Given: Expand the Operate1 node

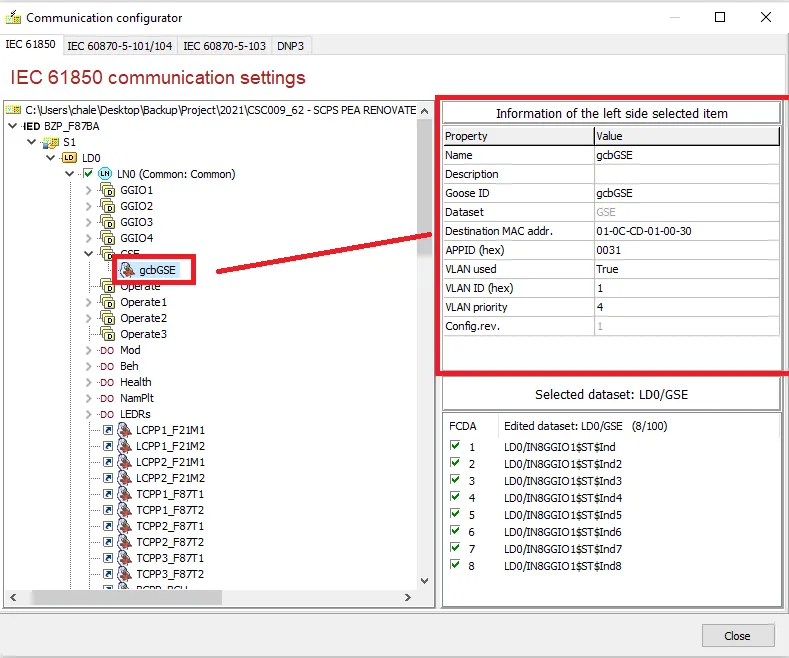Looking at the screenshot, I should pyautogui.click(x=89, y=302).
